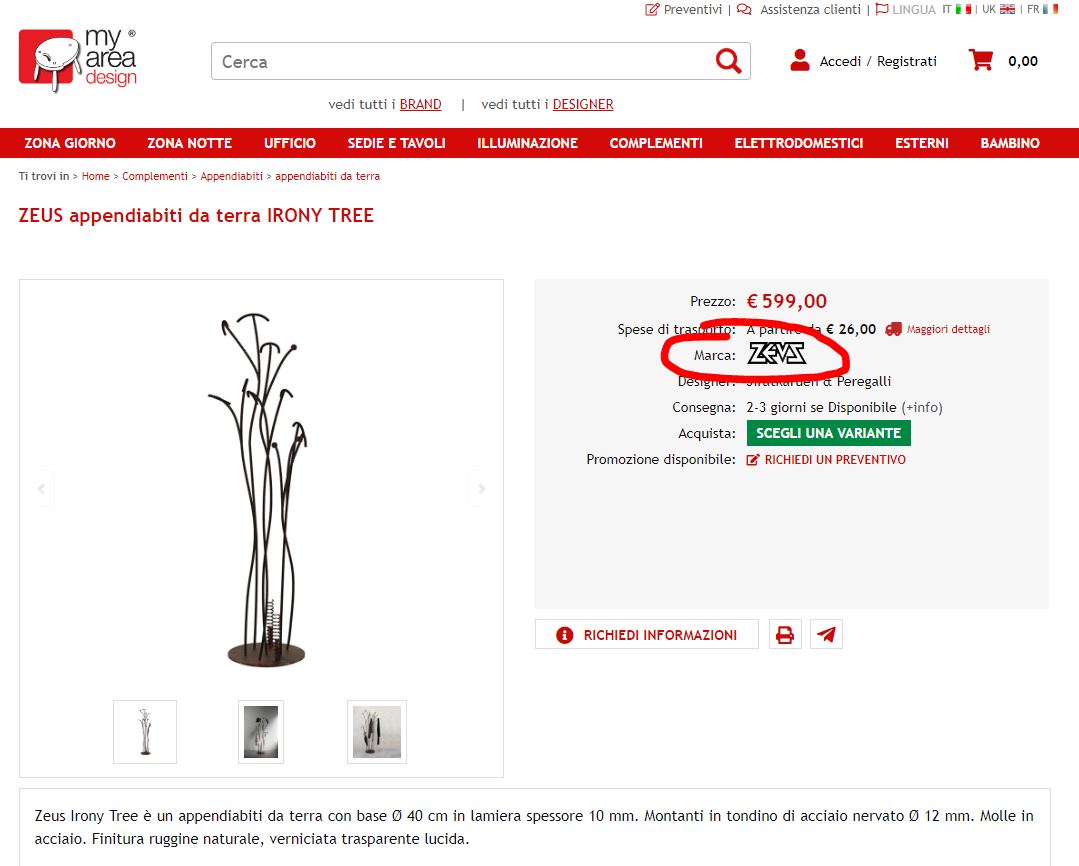
Task: Open the shopping cart icon
Action: tap(981, 61)
